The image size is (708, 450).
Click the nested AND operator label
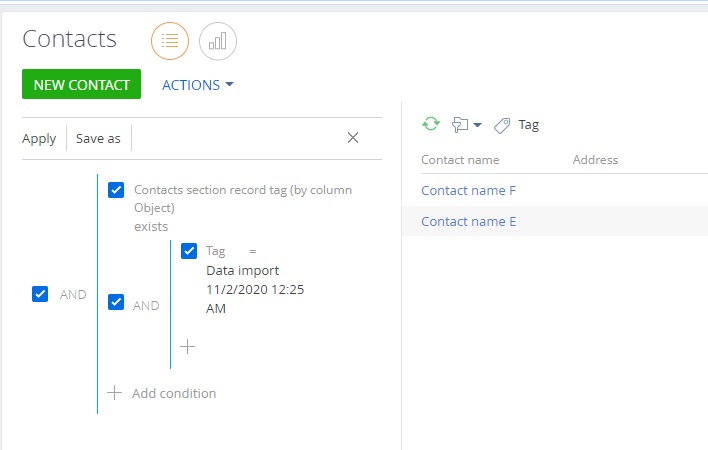(x=146, y=306)
